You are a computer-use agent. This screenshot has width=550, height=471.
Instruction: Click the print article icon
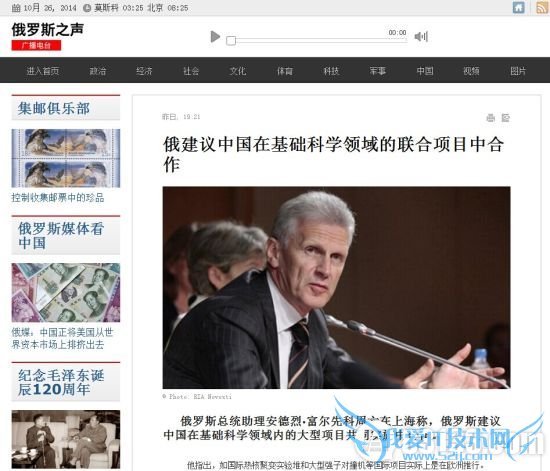coord(491,118)
